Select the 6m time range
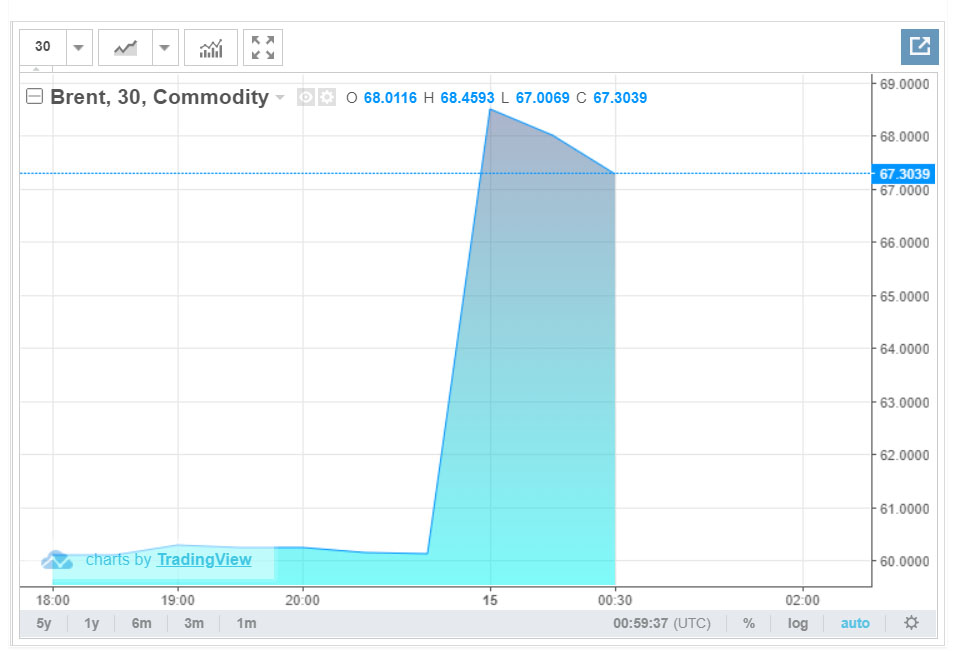The image size is (956, 653). pos(141,623)
